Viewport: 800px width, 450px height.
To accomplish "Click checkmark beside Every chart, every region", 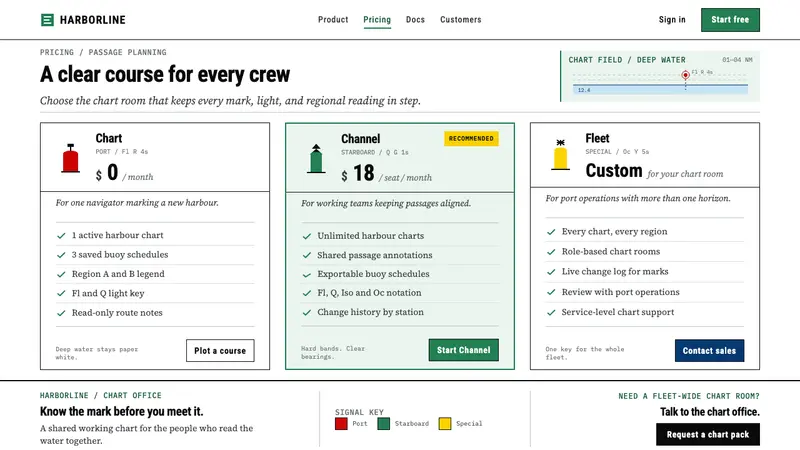I will tap(551, 232).
